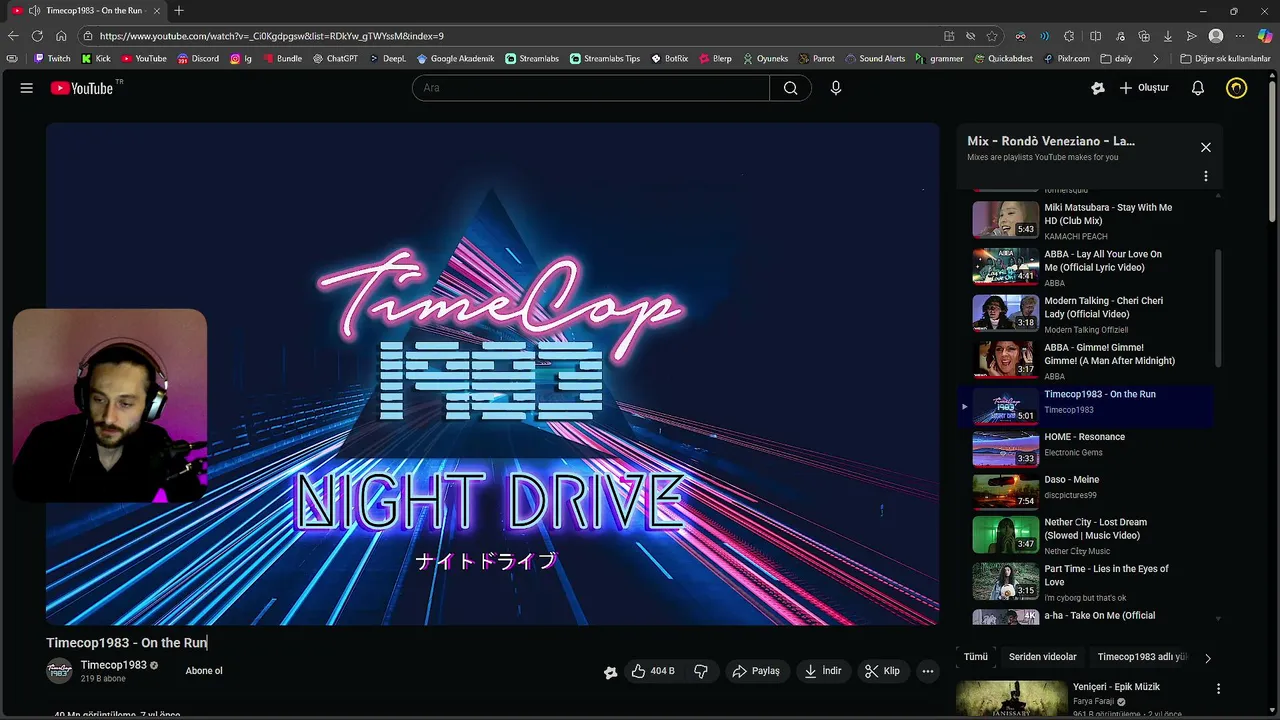Open the YouTube guide hamburger menu

[27, 88]
